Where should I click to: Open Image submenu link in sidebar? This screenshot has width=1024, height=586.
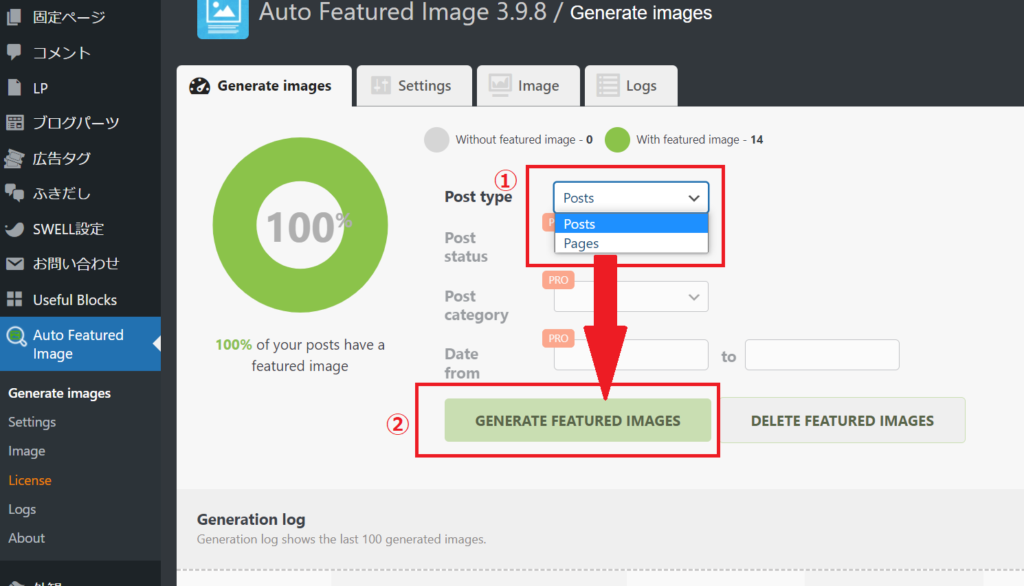click(27, 451)
